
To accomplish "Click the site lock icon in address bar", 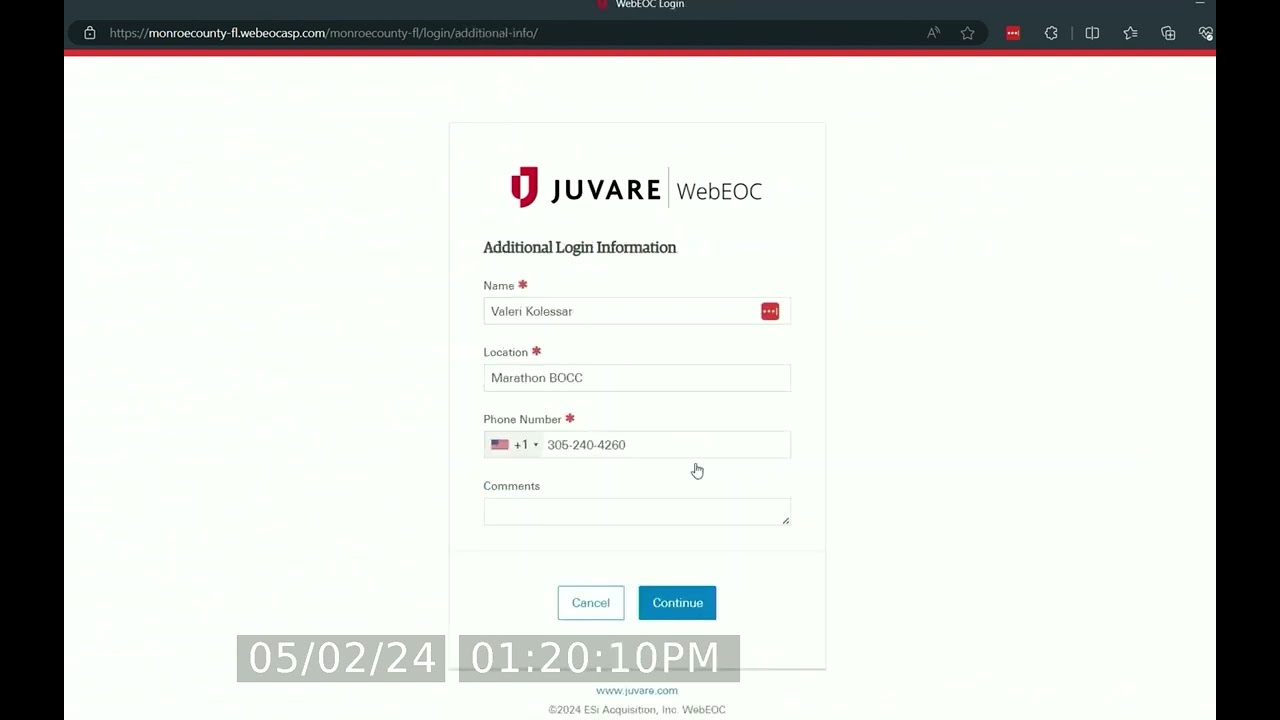I will (x=90, y=33).
